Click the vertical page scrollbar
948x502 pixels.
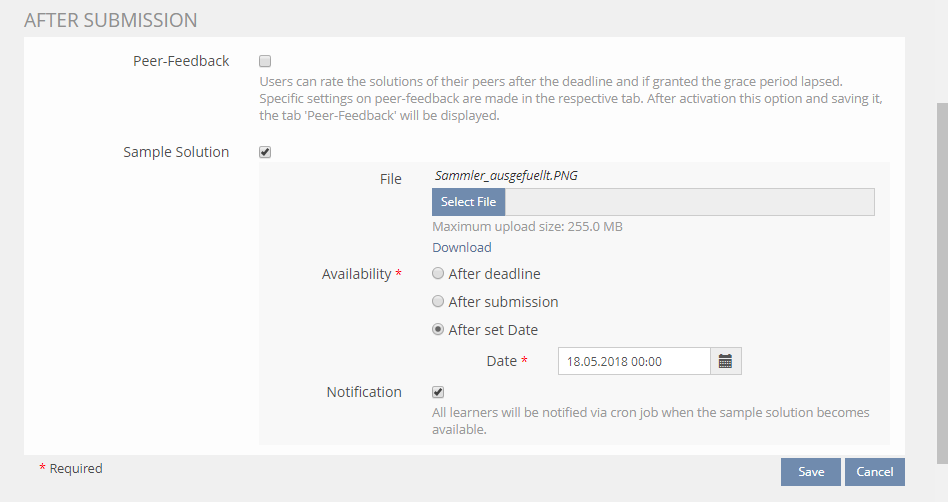coord(941,280)
